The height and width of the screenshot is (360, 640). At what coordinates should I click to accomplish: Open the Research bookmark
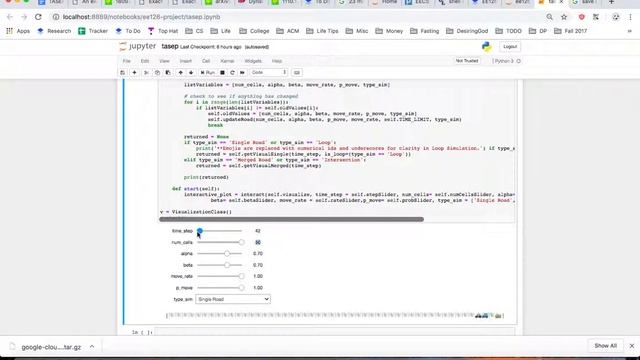point(54,31)
